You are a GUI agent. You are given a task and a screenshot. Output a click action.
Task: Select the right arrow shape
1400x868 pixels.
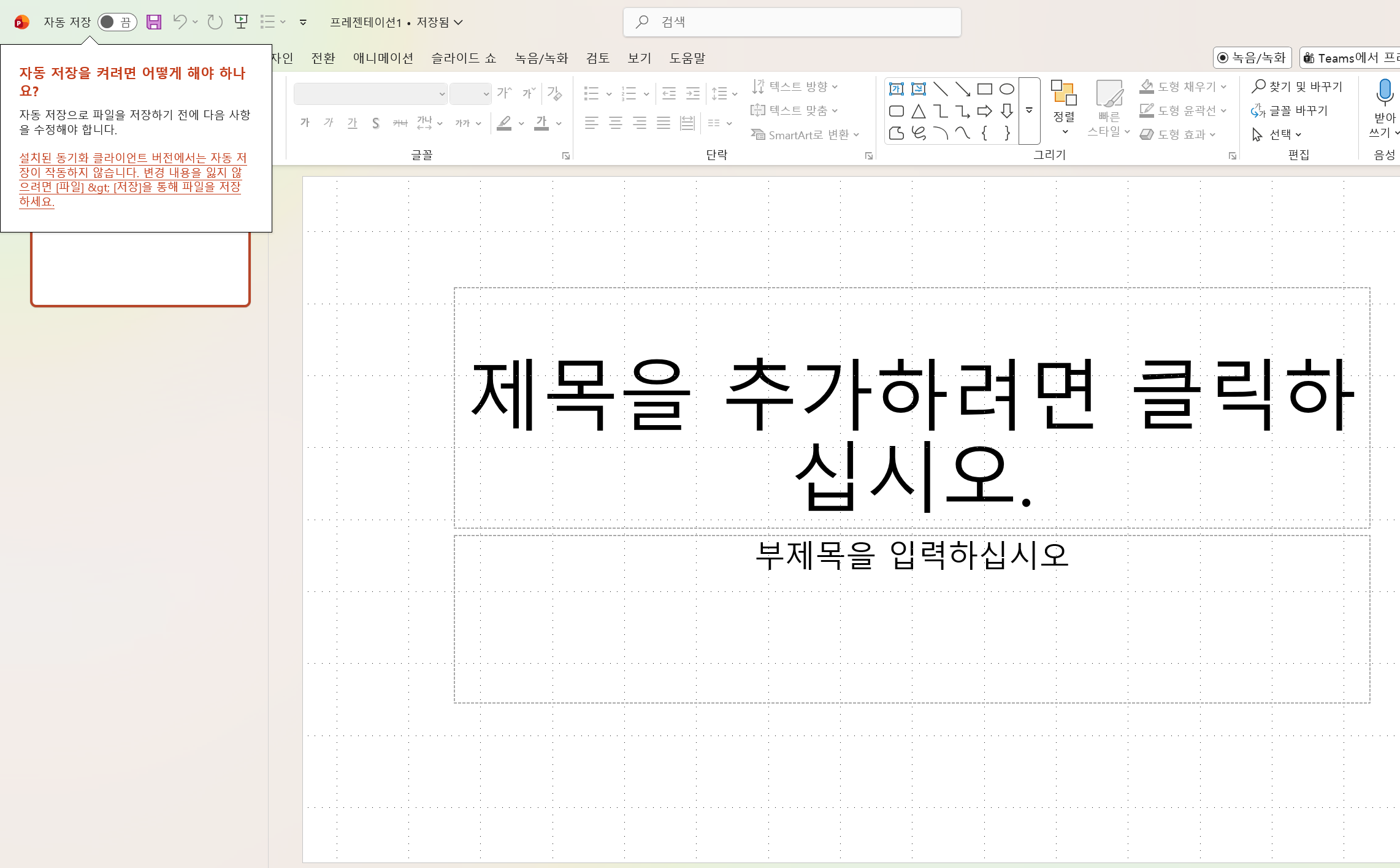(985, 111)
